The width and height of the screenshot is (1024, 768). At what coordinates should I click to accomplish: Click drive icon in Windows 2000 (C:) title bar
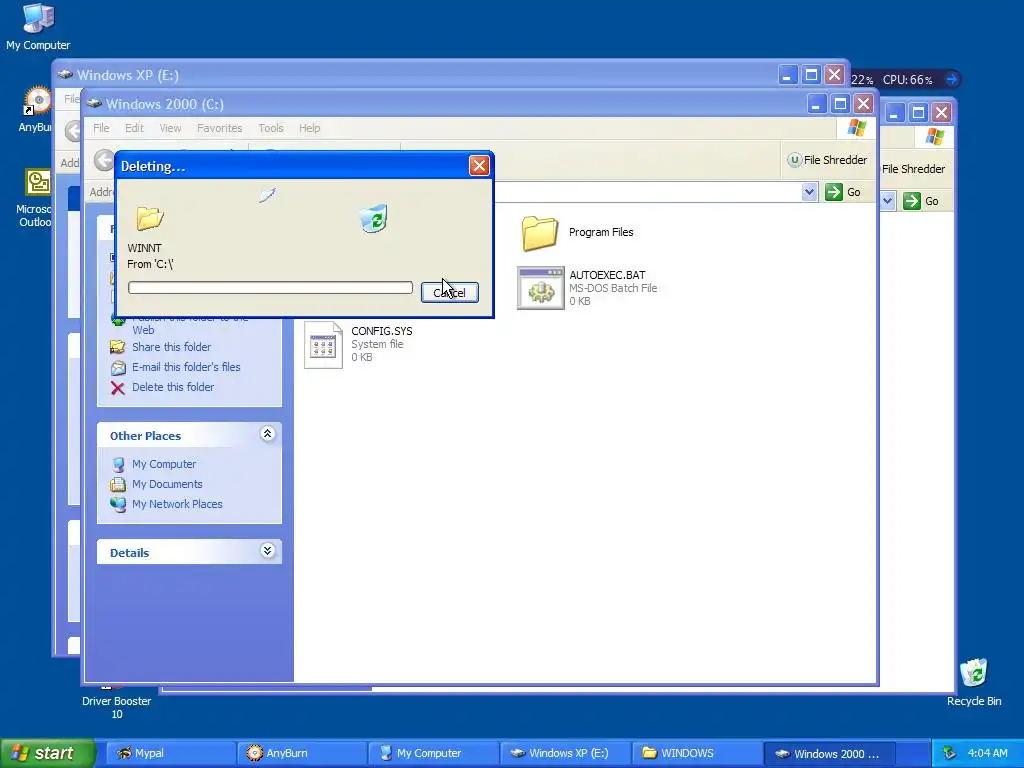(95, 103)
